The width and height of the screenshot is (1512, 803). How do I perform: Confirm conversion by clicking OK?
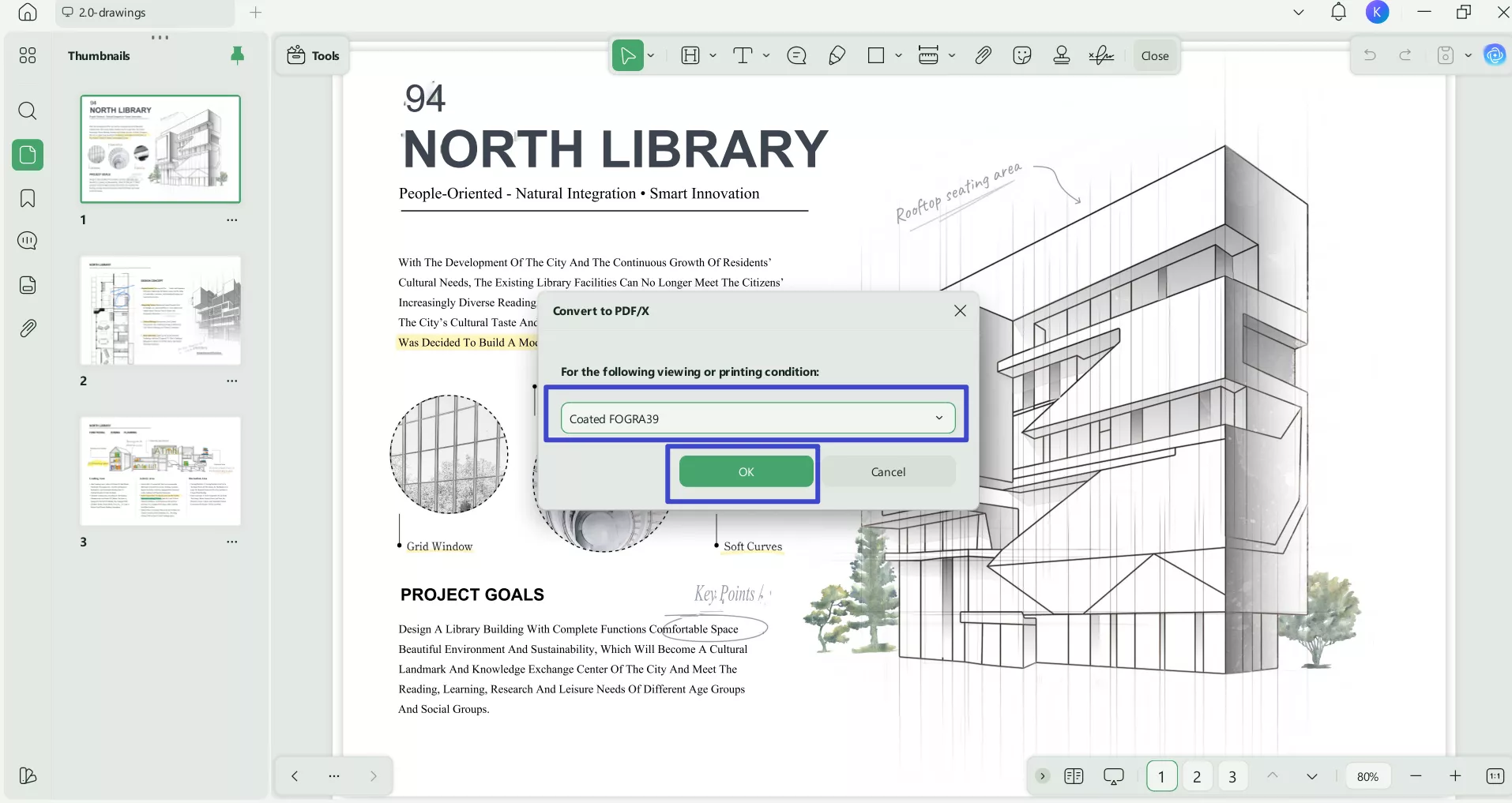(746, 471)
